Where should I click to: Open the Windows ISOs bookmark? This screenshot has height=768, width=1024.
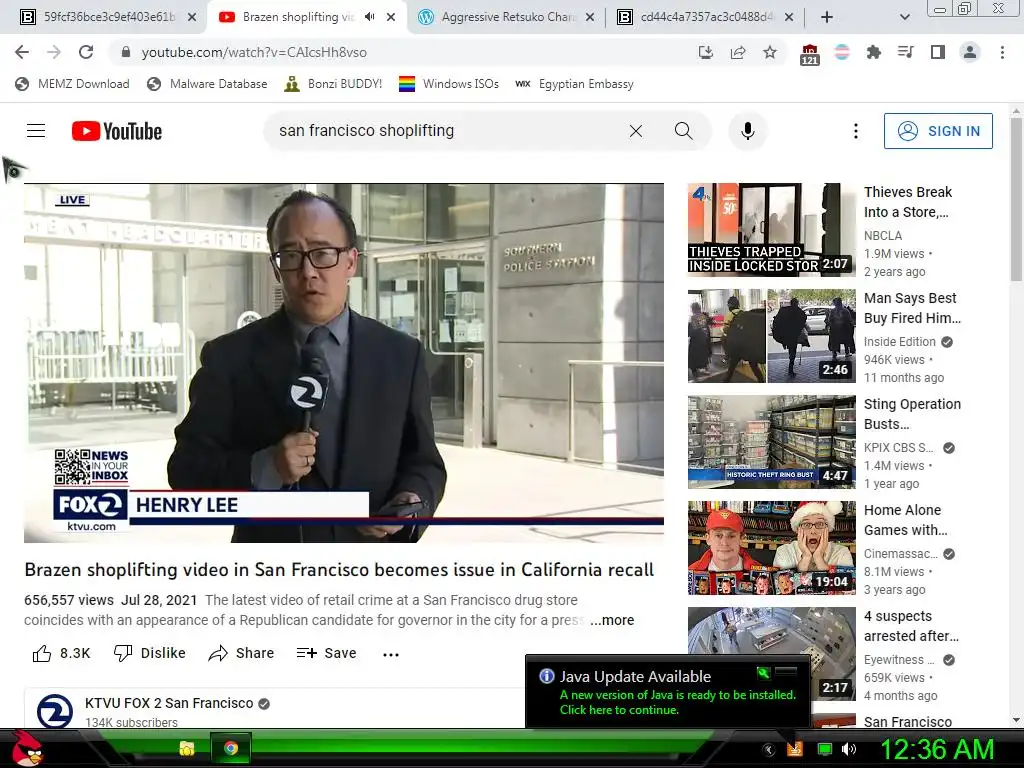pos(449,84)
